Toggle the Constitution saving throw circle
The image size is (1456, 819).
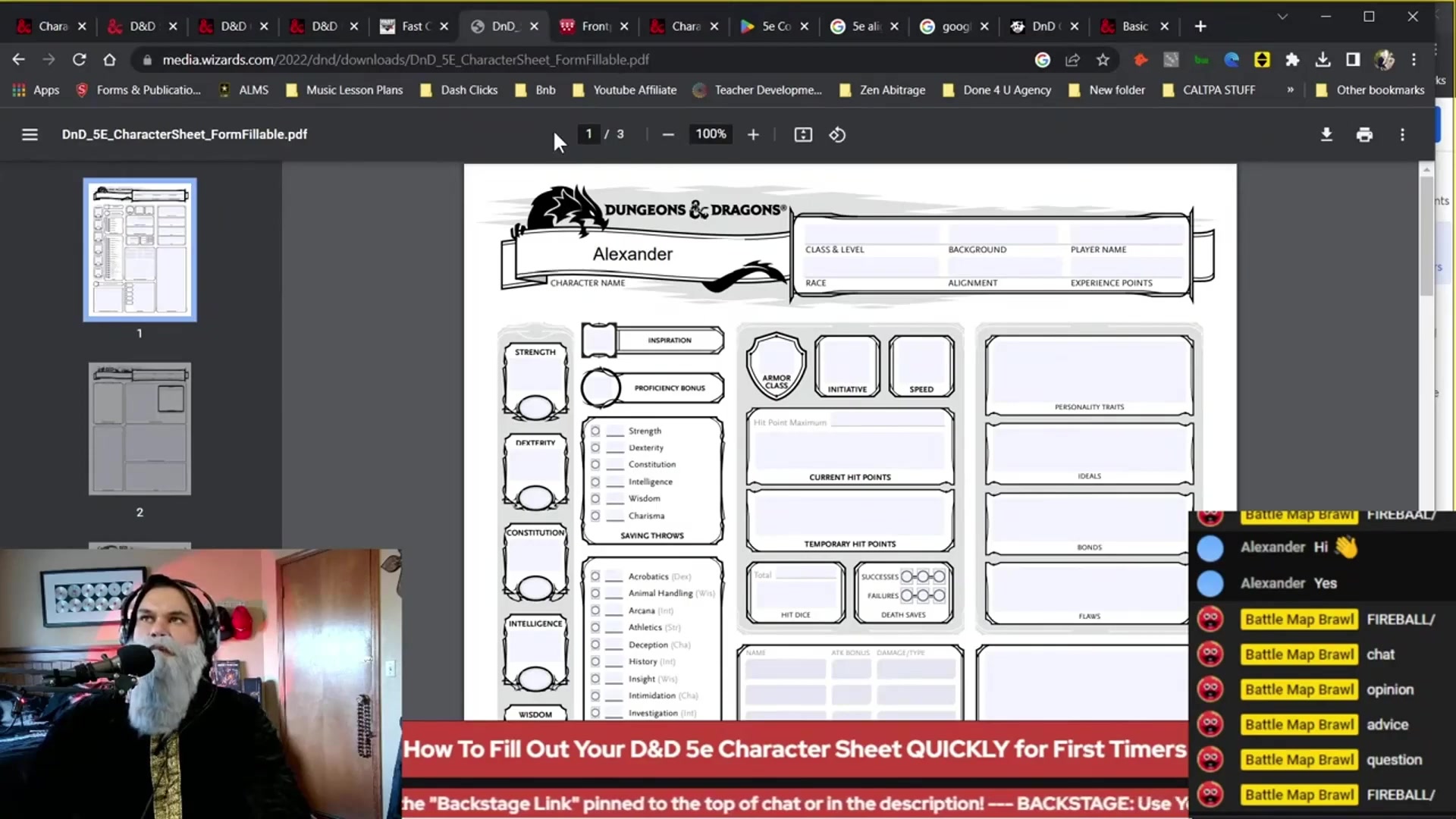tap(595, 464)
